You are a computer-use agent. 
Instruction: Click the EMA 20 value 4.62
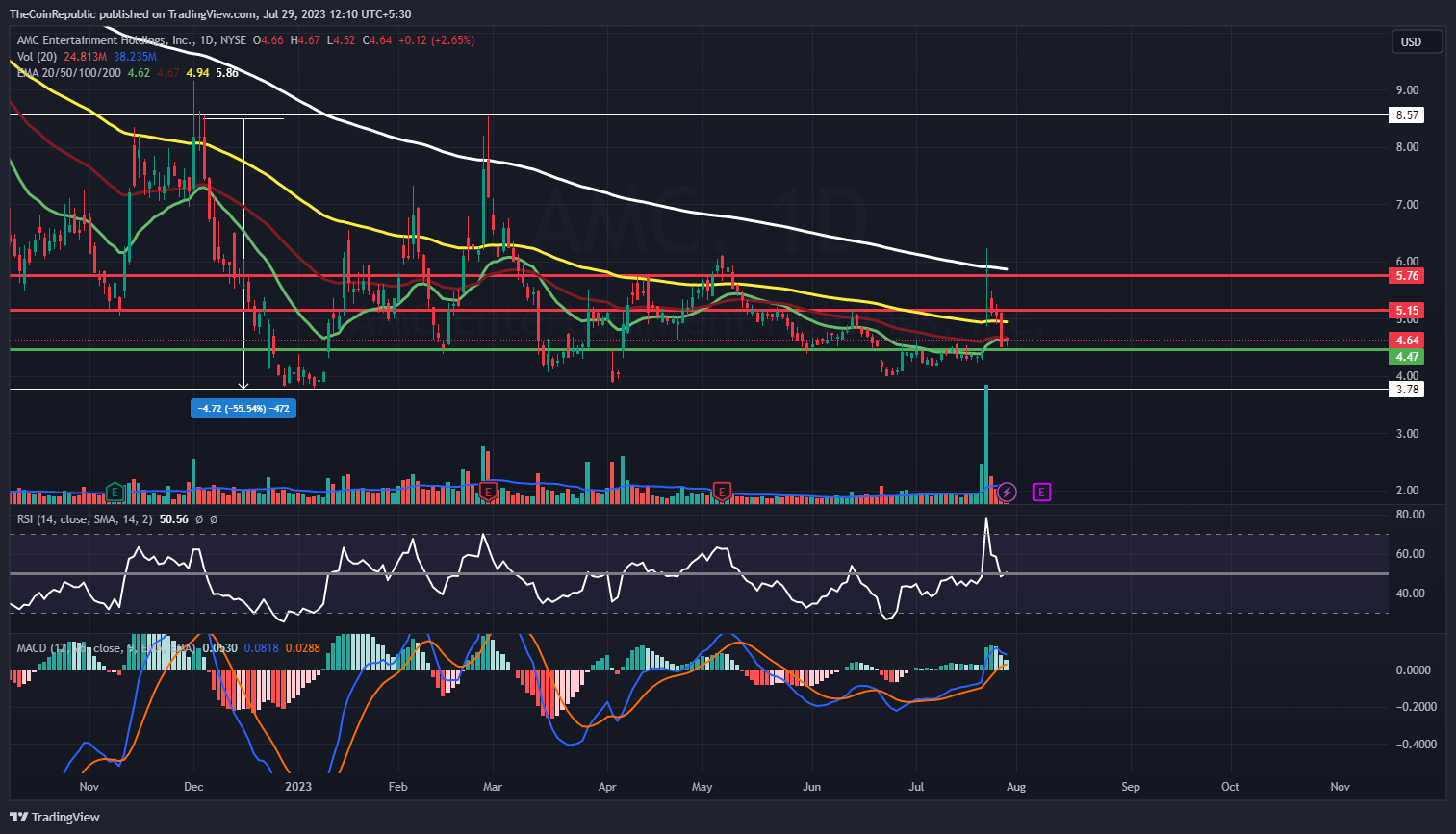(x=139, y=73)
